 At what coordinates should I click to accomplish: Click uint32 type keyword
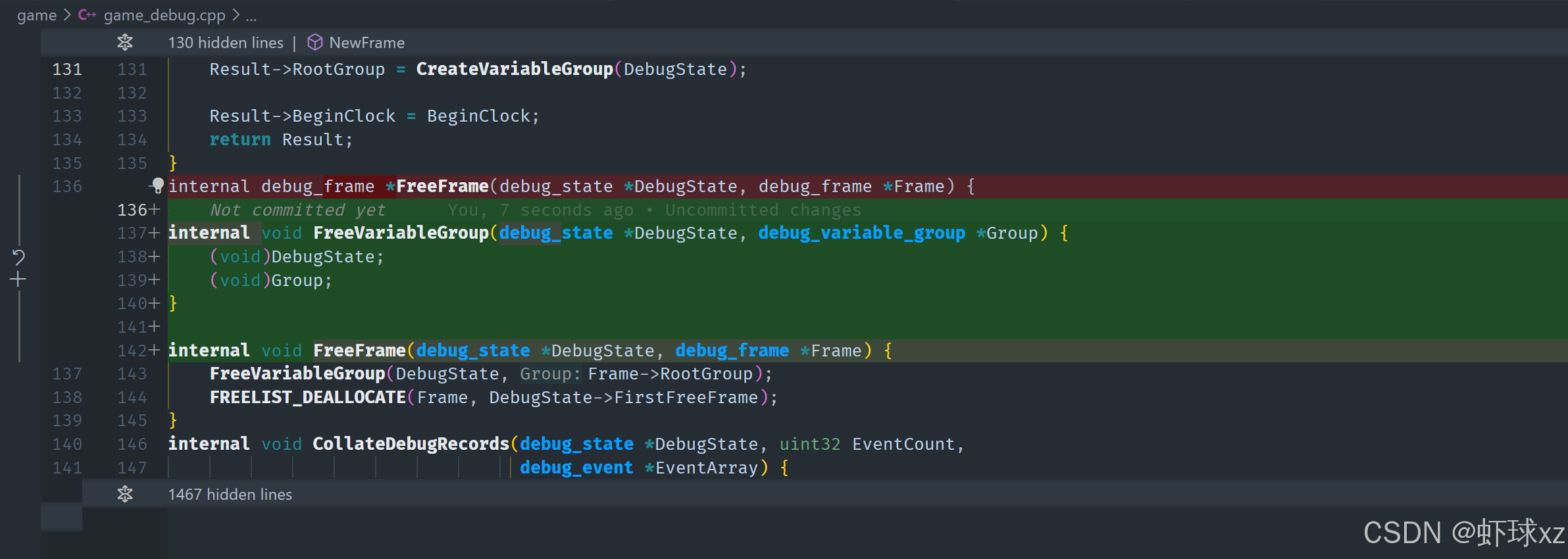810,444
